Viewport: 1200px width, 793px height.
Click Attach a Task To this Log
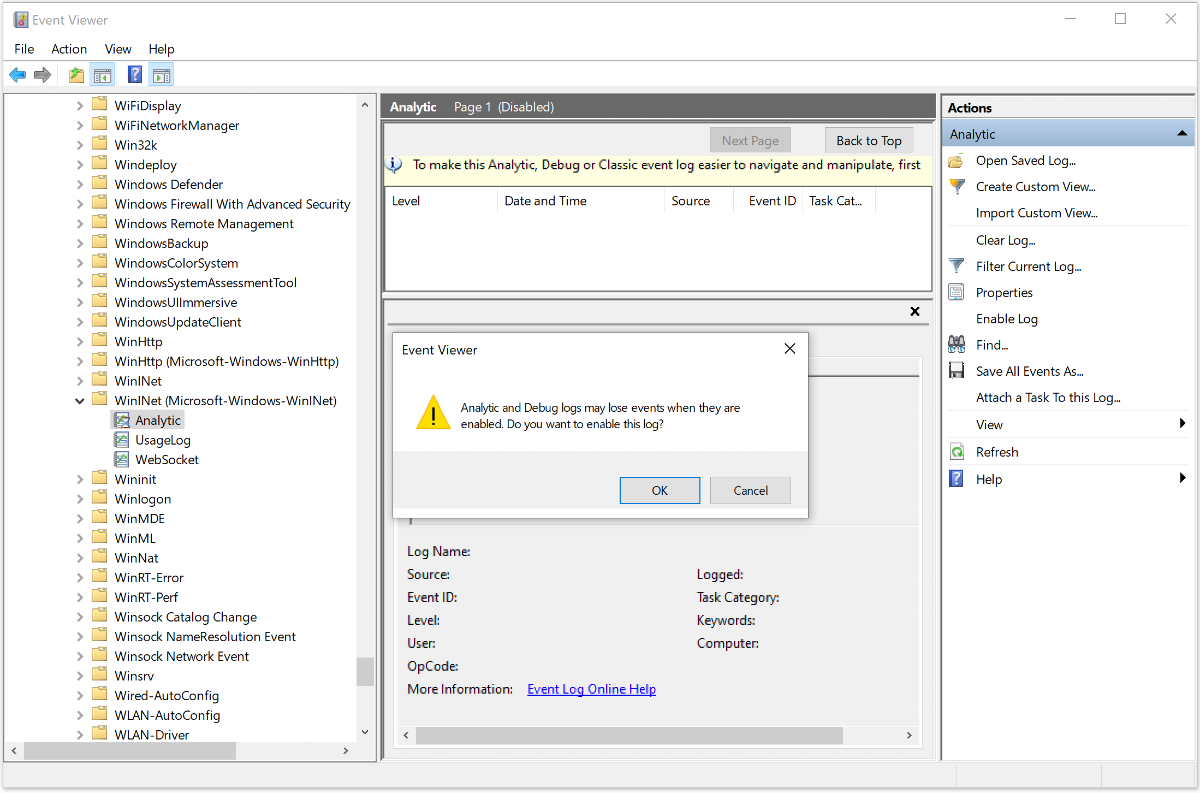click(x=1048, y=397)
